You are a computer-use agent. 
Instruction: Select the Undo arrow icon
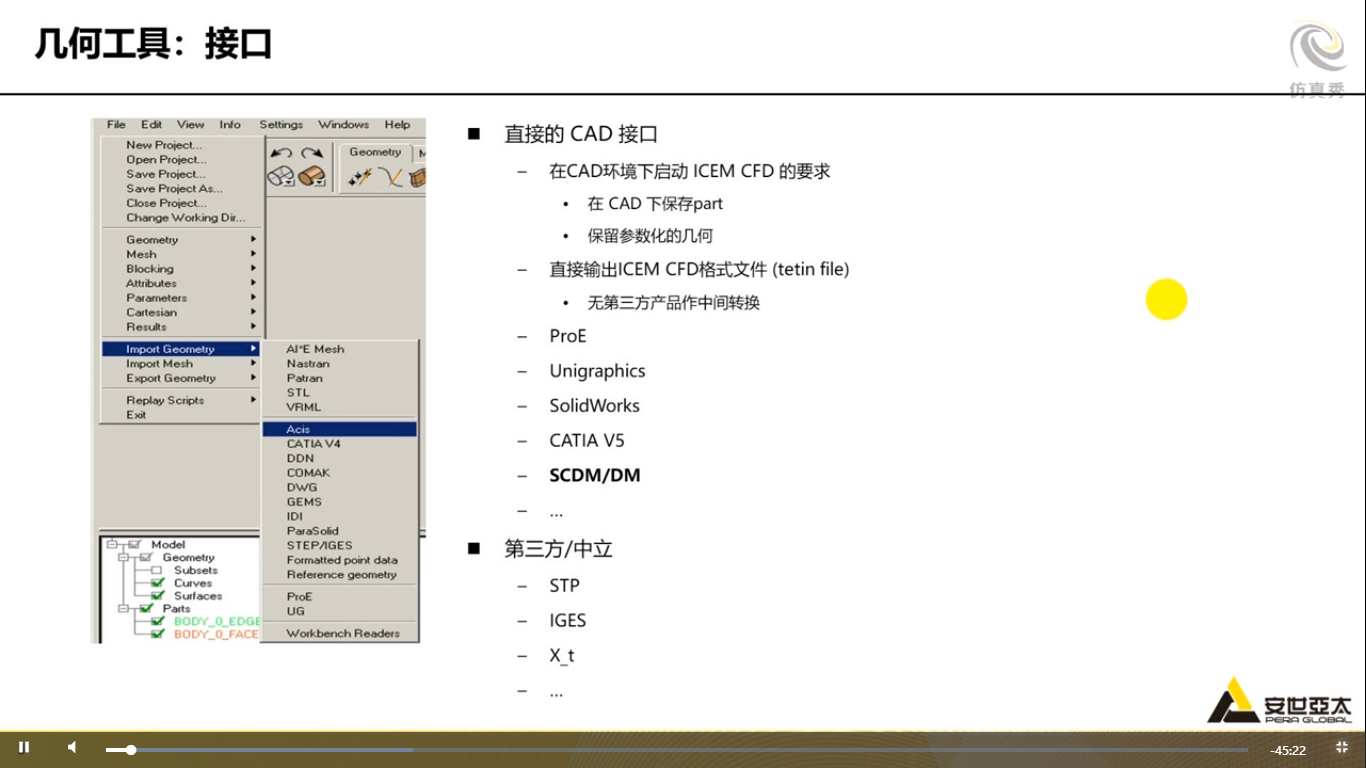[x=282, y=152]
